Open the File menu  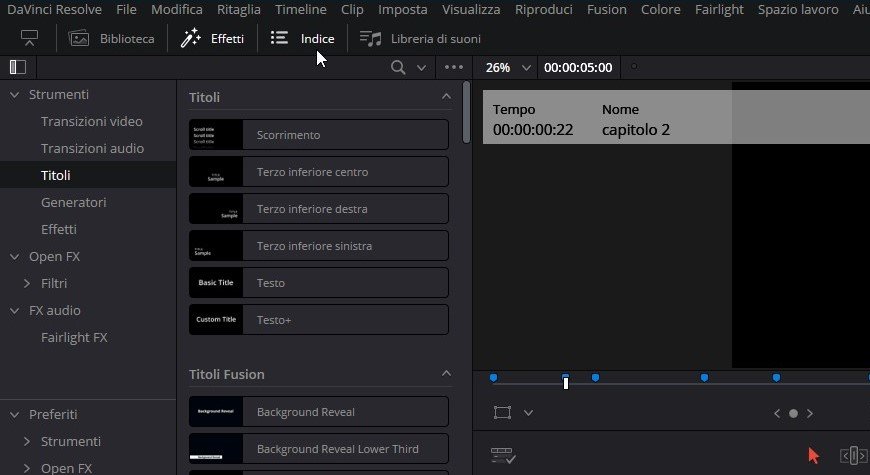[126, 9]
